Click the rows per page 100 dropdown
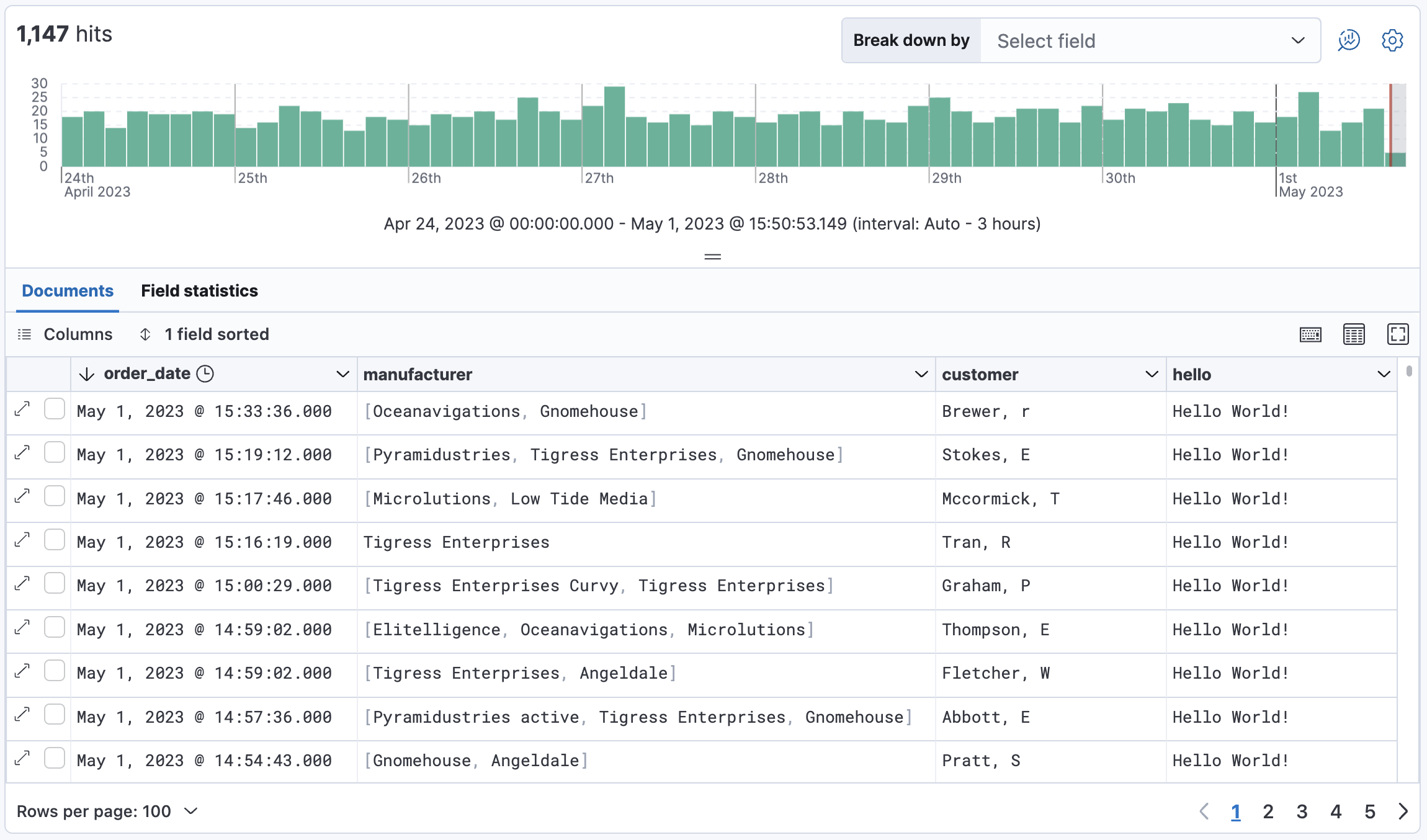 [x=108, y=811]
